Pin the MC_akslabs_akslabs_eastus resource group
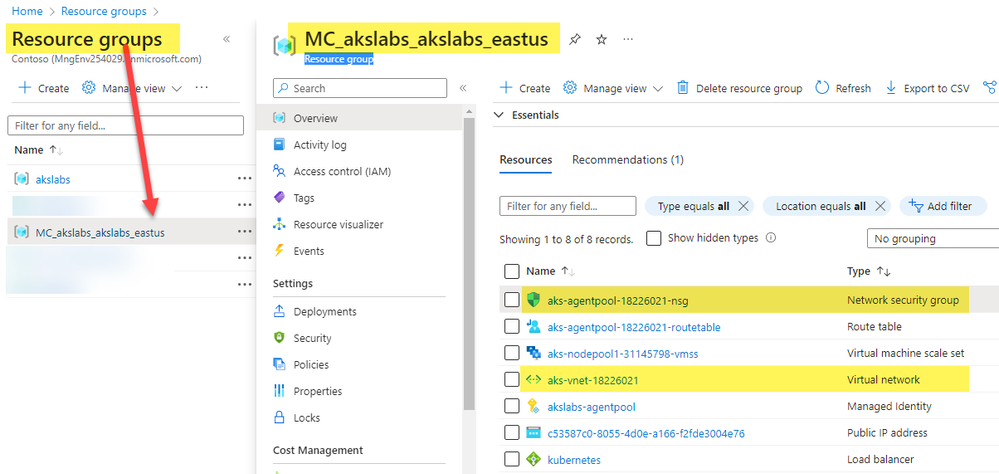Image resolution: width=999 pixels, height=474 pixels. pyautogui.click(x=574, y=40)
